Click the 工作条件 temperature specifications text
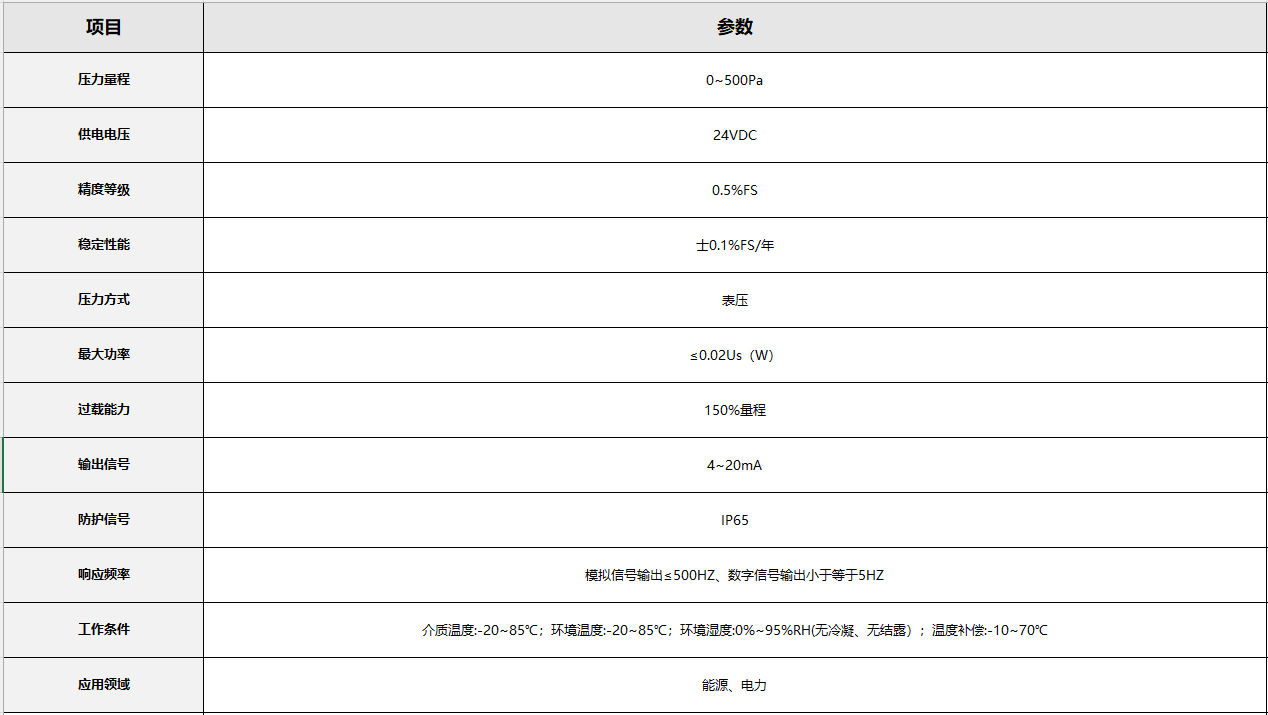This screenshot has height=715, width=1268. pyautogui.click(x=735, y=630)
